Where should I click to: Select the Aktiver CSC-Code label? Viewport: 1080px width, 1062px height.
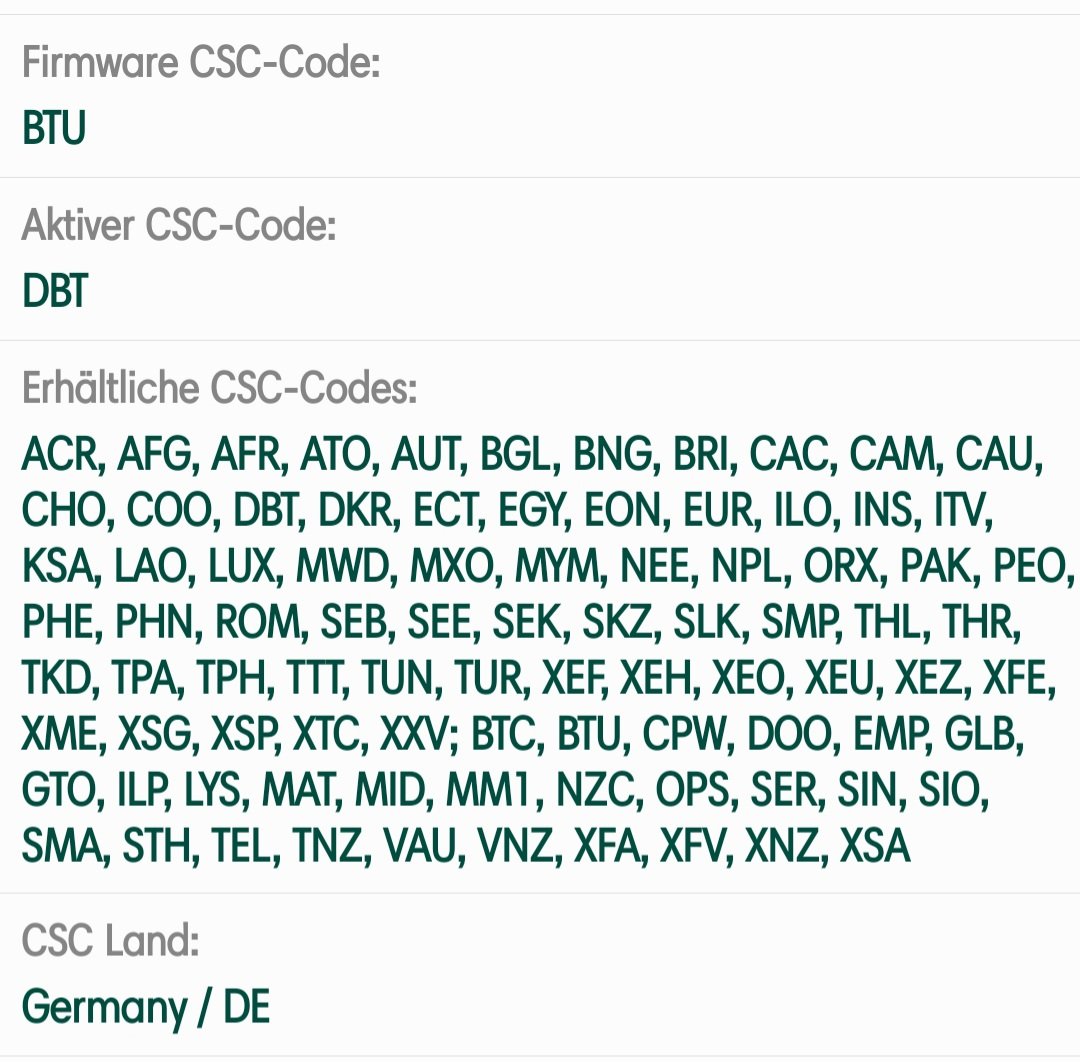click(179, 225)
